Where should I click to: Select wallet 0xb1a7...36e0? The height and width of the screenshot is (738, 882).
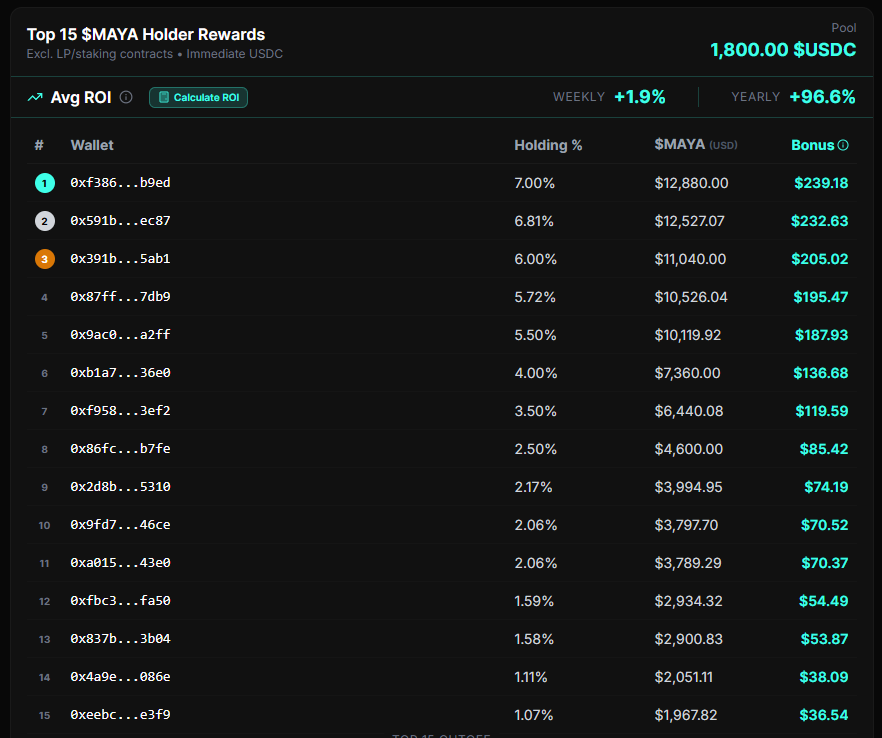point(120,373)
